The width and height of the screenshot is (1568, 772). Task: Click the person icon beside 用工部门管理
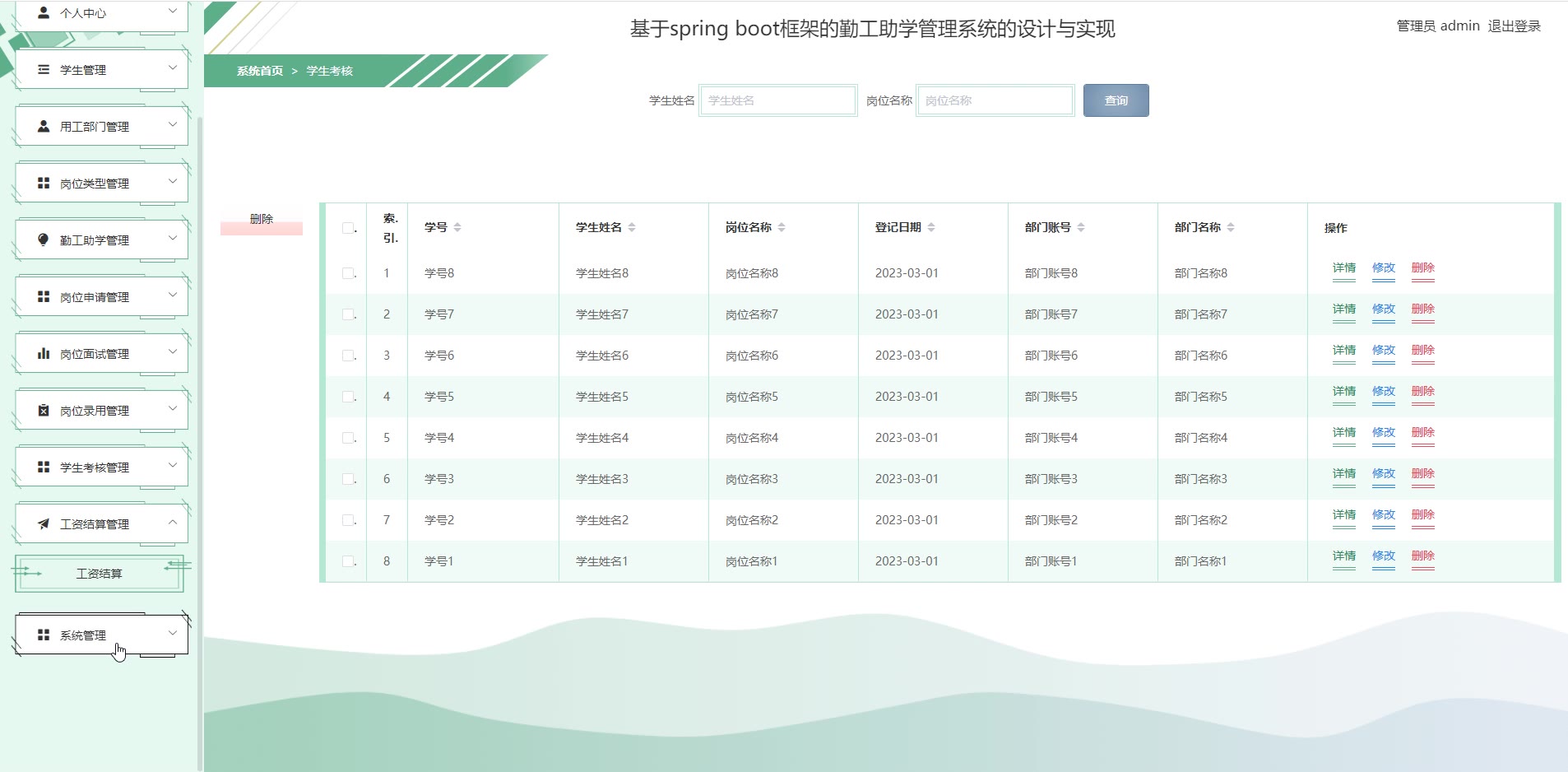44,127
